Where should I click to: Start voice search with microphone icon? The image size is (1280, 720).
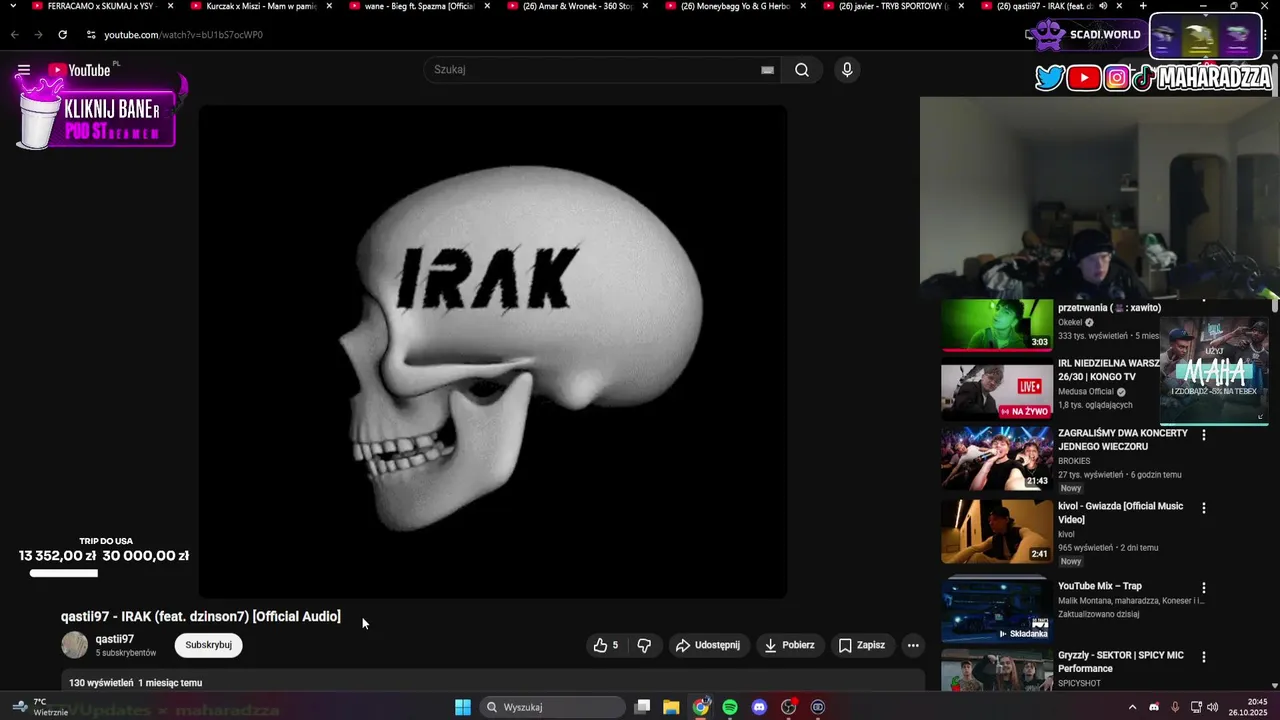point(847,70)
